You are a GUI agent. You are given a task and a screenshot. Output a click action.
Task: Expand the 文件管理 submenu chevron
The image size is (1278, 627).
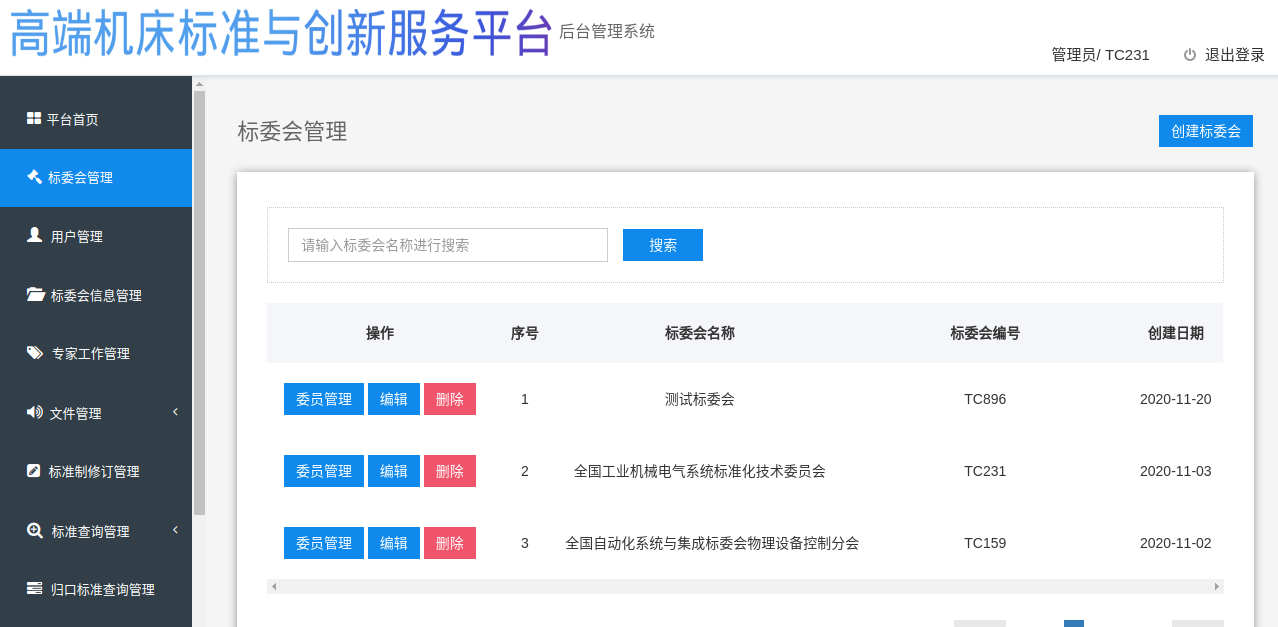pos(175,412)
